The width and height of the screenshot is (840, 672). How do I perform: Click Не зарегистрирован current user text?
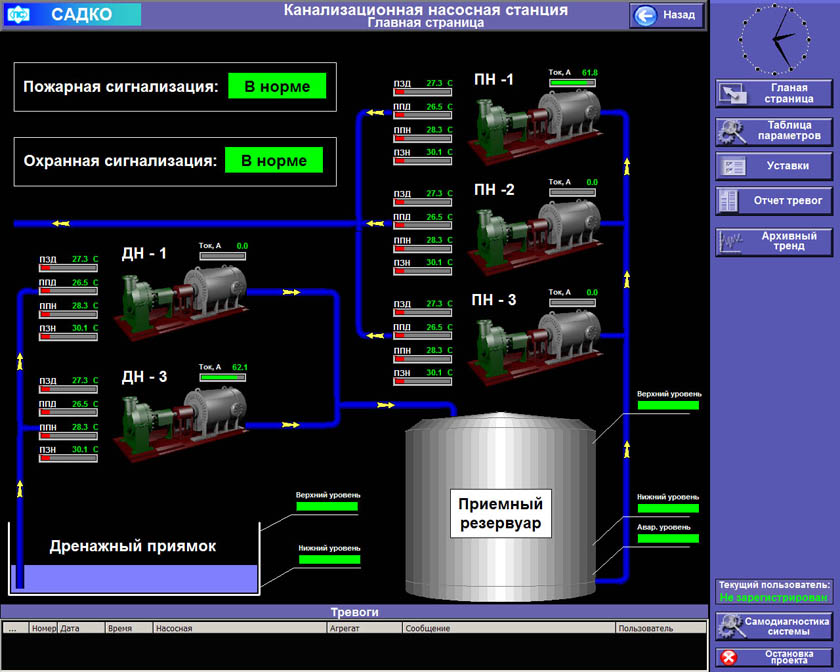pos(774,597)
